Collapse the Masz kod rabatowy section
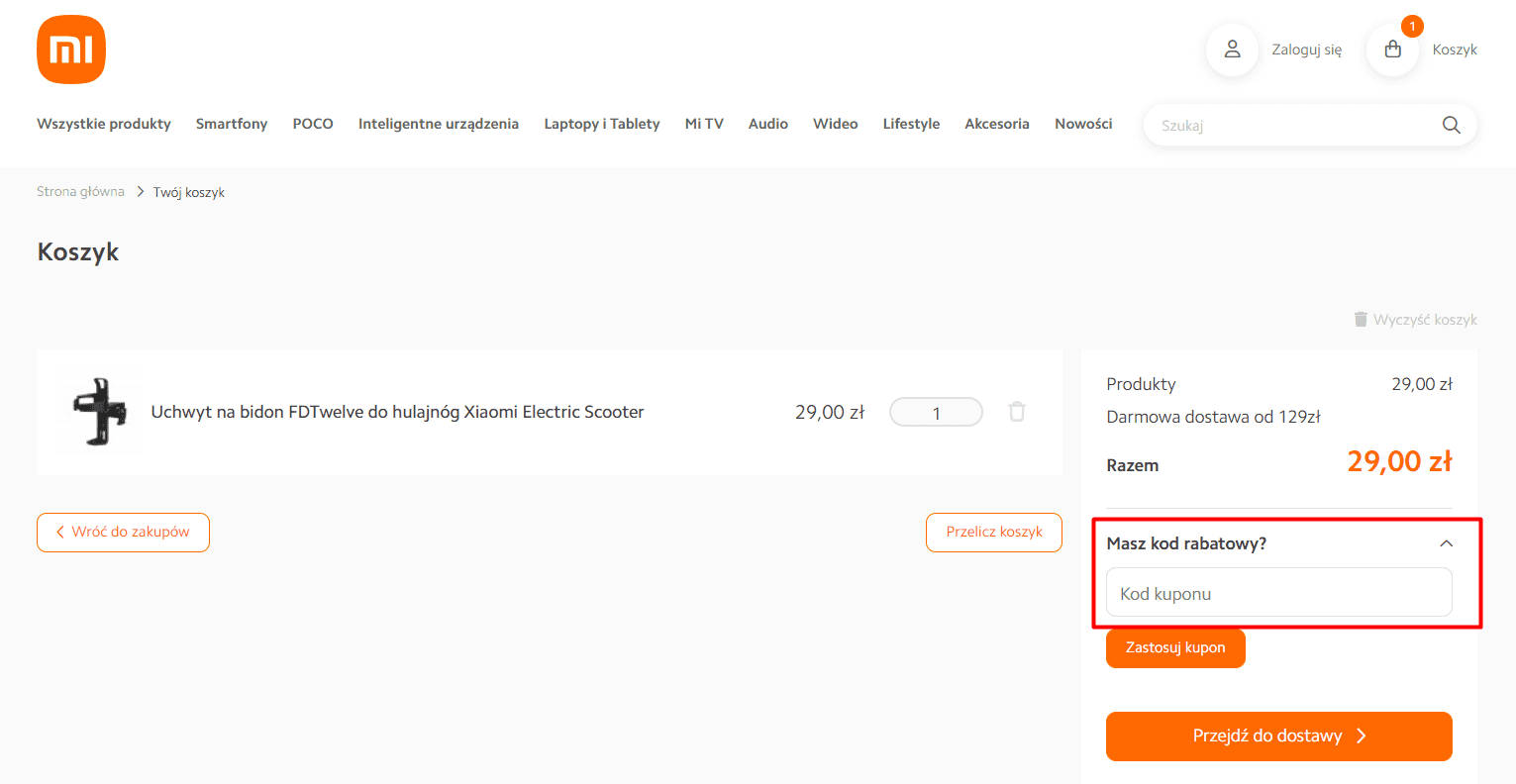This screenshot has height=784, width=1516. pyautogui.click(x=1446, y=543)
